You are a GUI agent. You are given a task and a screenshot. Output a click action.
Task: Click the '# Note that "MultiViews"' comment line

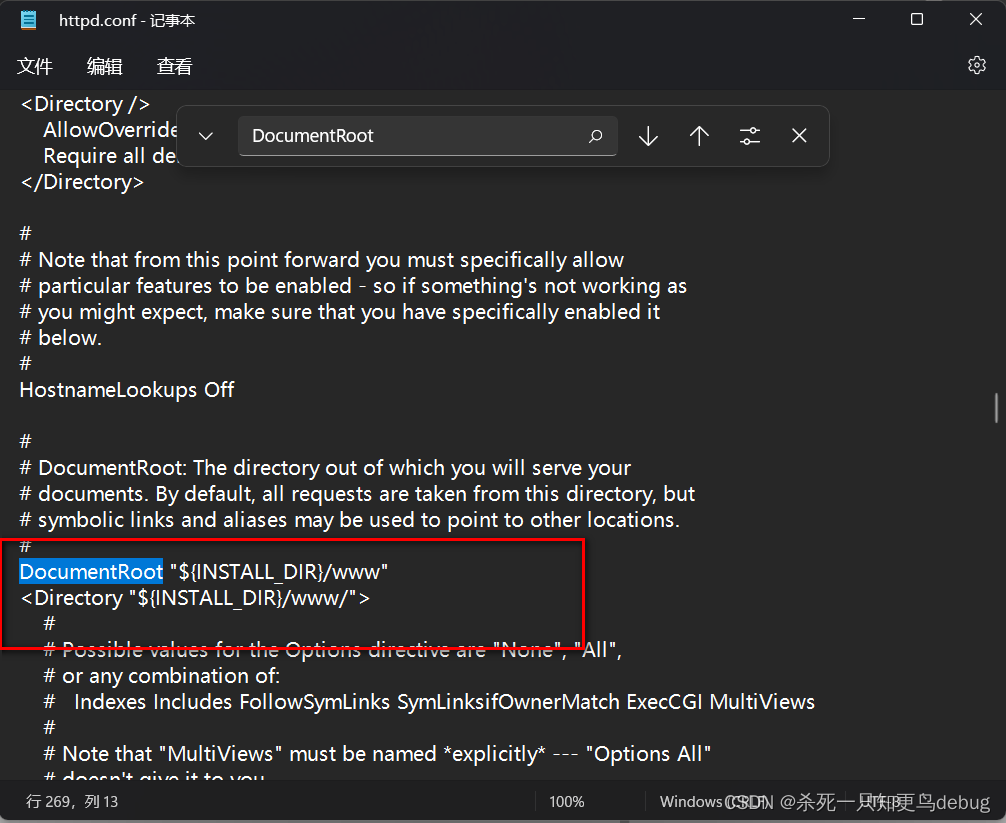tap(377, 754)
